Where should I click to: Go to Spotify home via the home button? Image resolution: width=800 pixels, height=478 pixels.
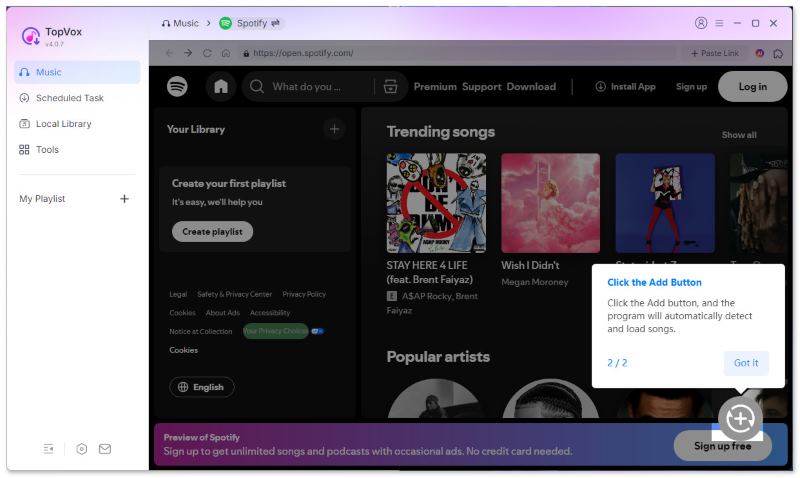(221, 87)
